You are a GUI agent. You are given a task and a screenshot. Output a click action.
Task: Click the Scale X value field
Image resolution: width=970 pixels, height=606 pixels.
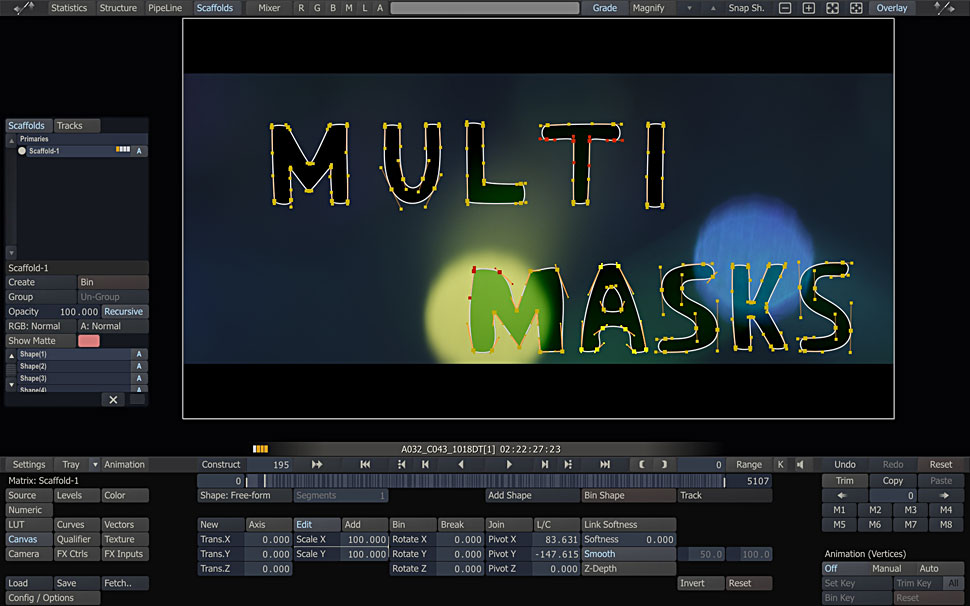coord(365,539)
